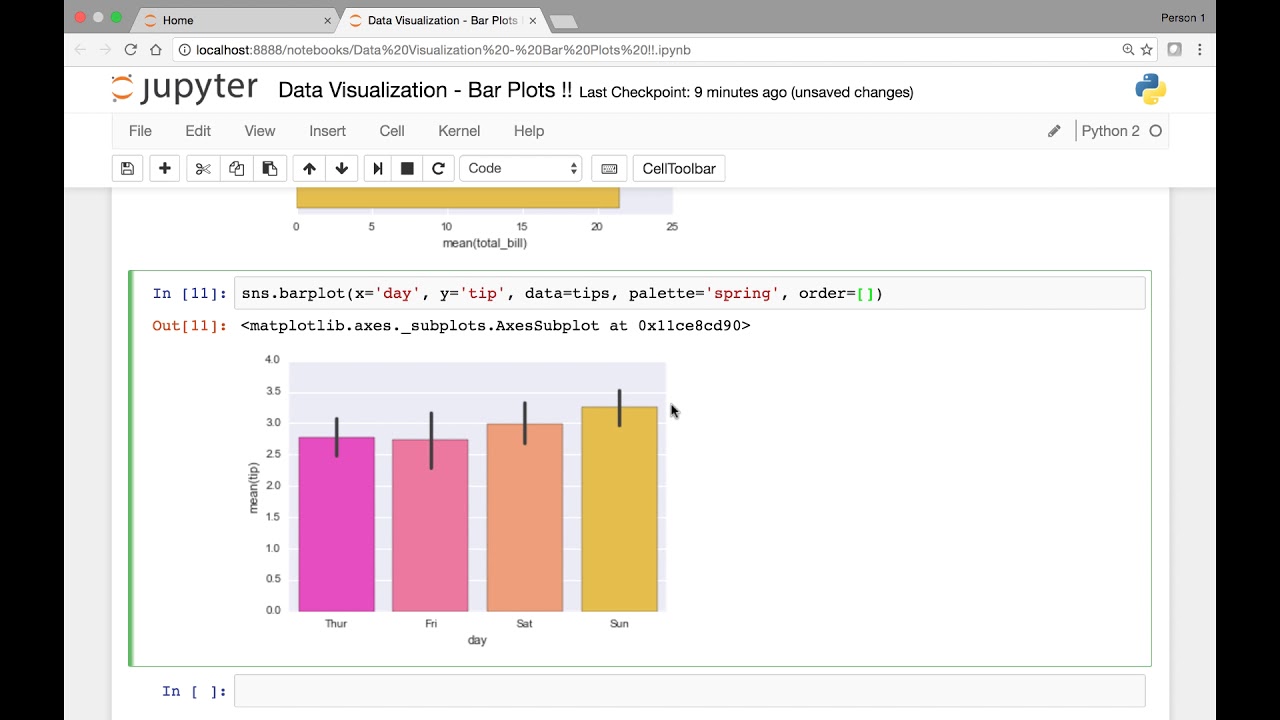Go back in browser history
This screenshot has height=720, width=1280.
pos(81,49)
